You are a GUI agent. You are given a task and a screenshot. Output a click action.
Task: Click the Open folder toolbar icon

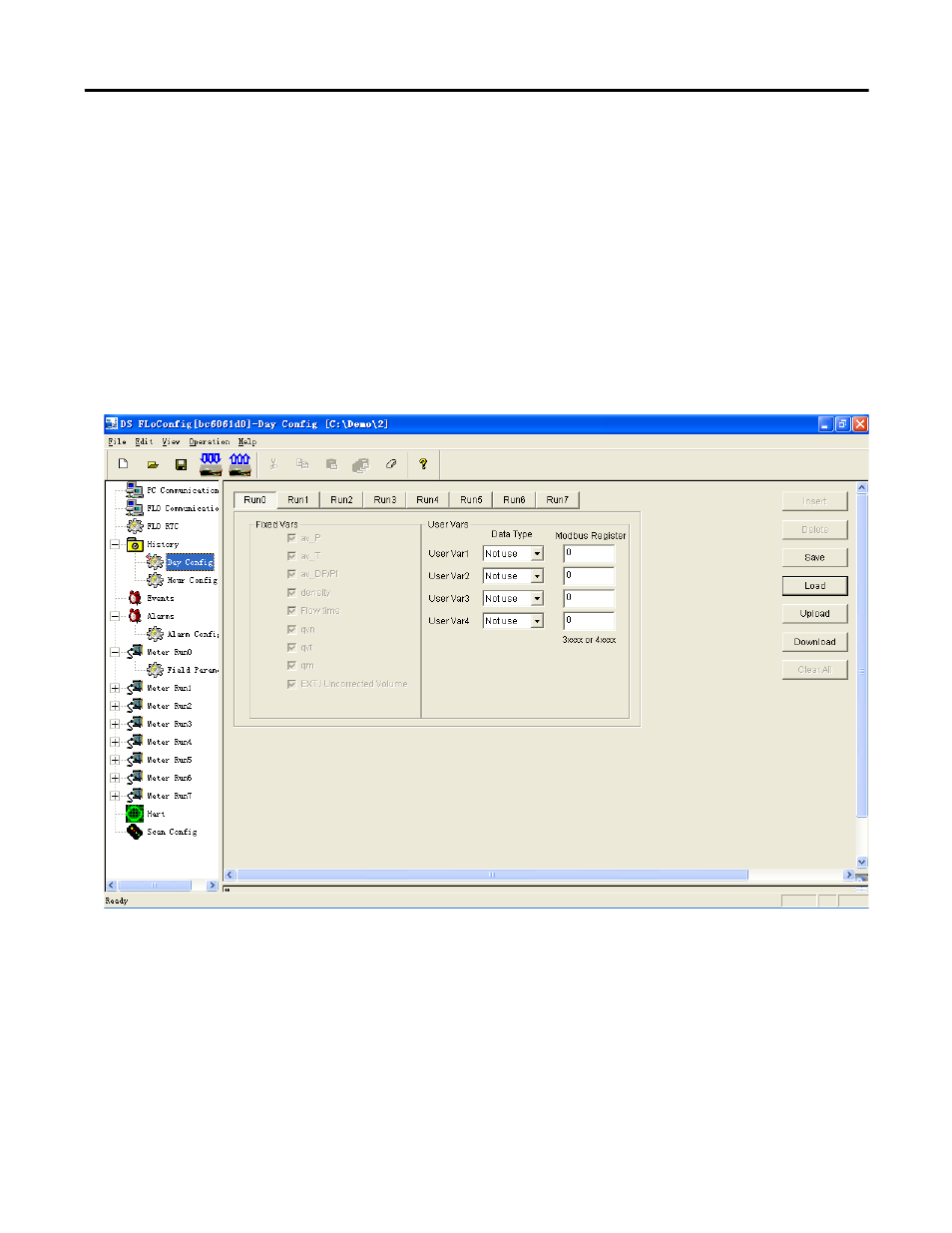153,464
